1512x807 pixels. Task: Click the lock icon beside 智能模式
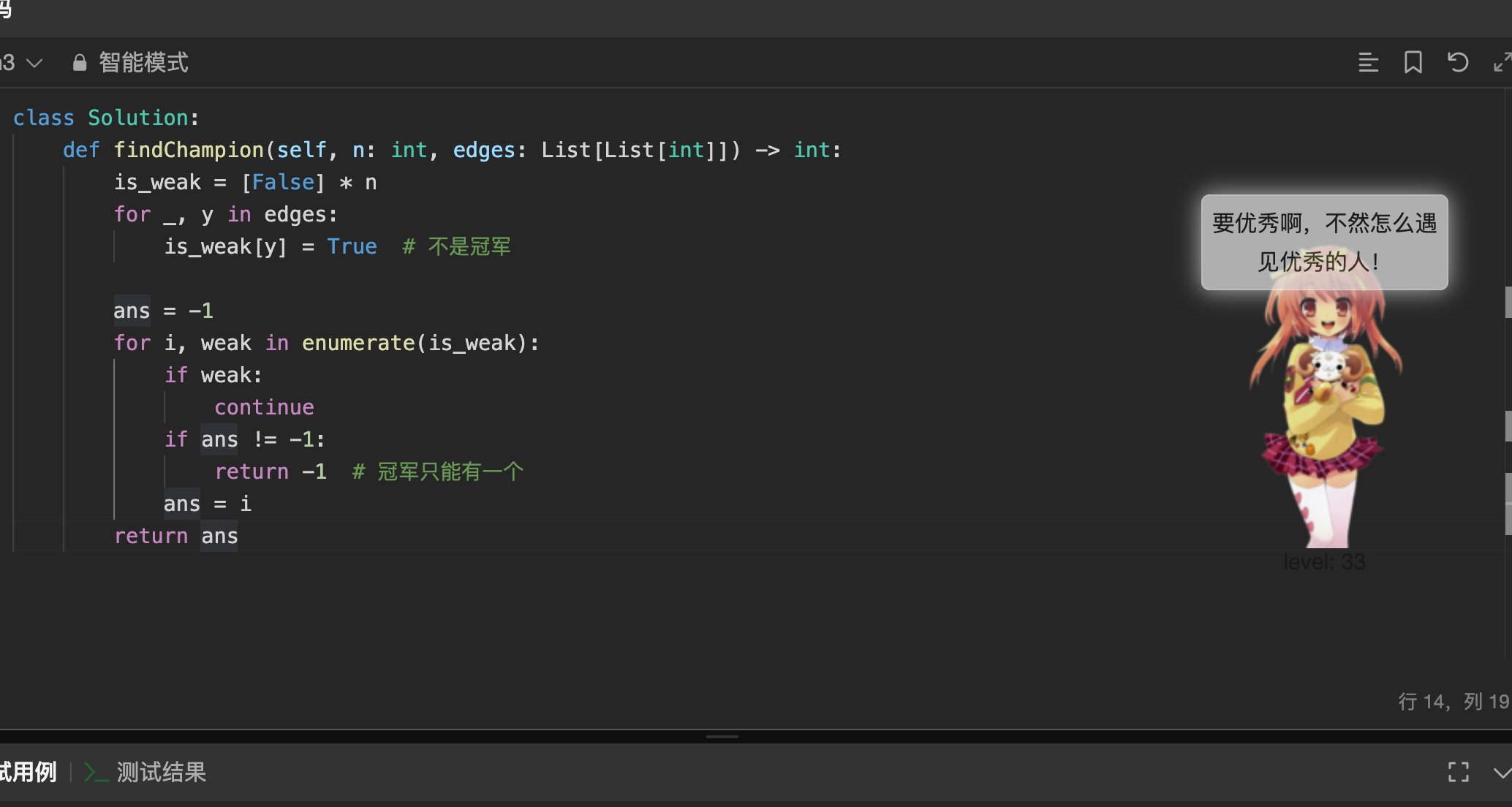click(x=80, y=63)
